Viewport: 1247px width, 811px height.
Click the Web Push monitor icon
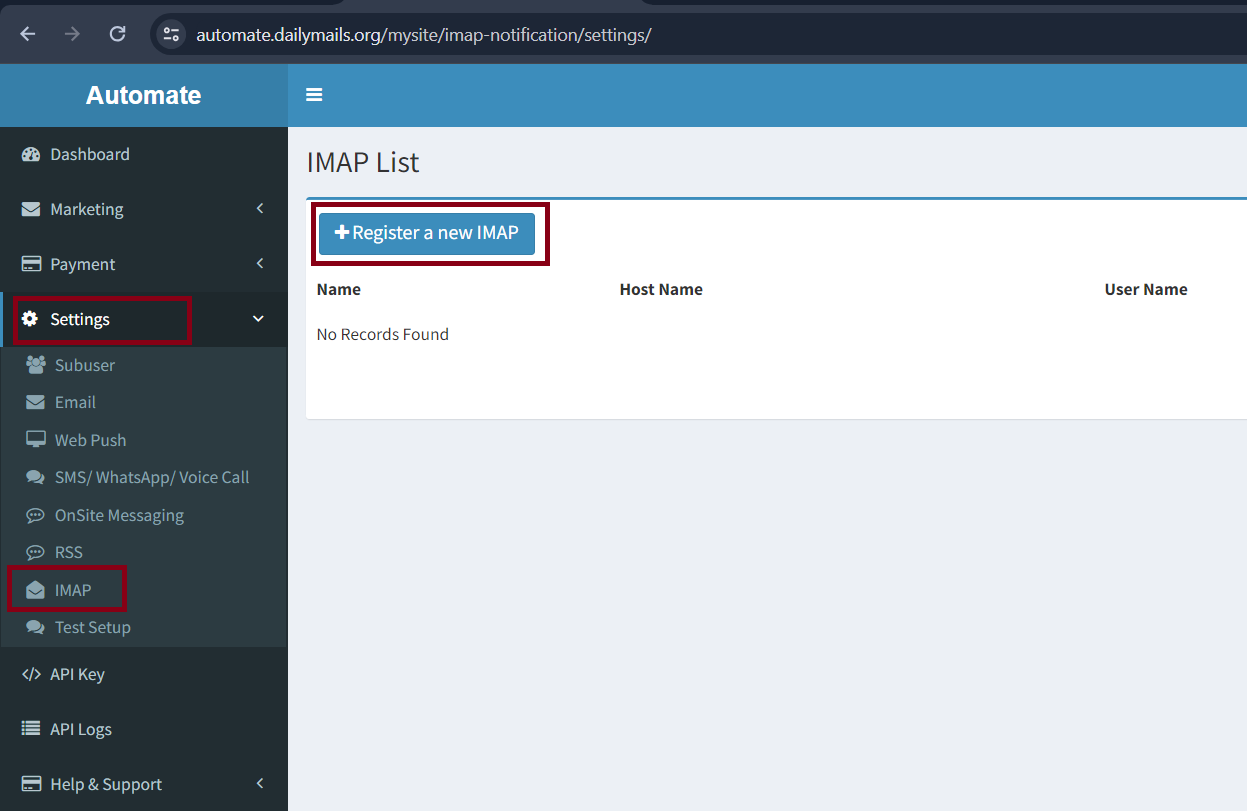(36, 440)
